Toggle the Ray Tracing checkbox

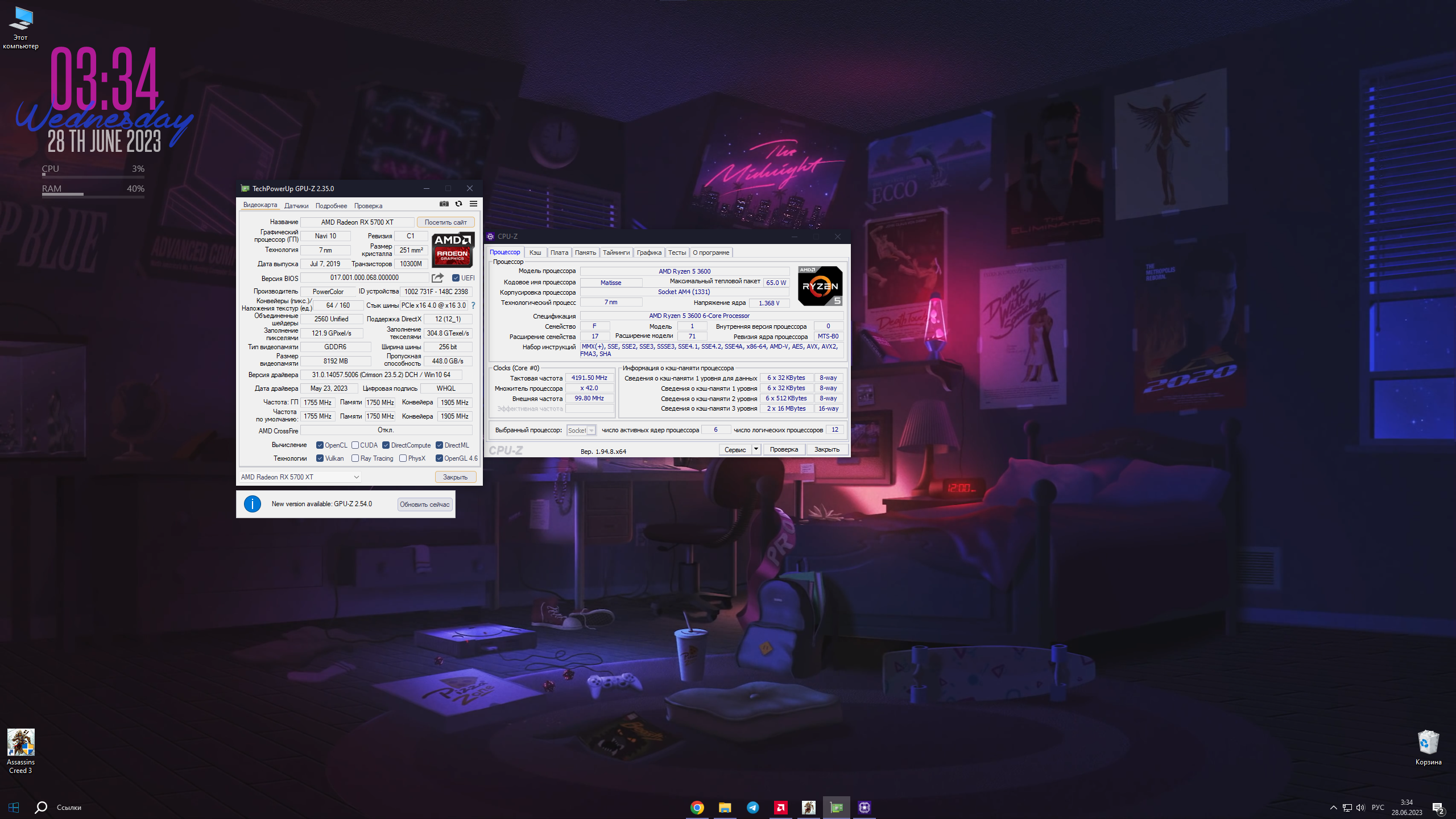[x=355, y=458]
